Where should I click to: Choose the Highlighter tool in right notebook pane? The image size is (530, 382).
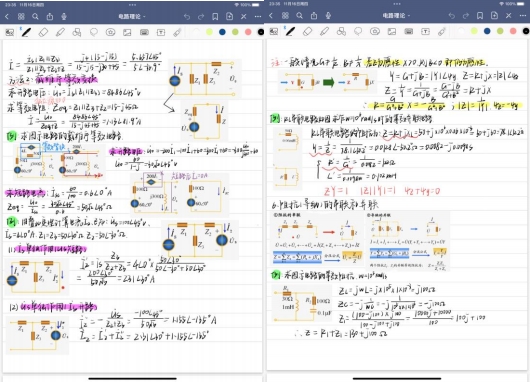pyautogui.click(x=324, y=31)
